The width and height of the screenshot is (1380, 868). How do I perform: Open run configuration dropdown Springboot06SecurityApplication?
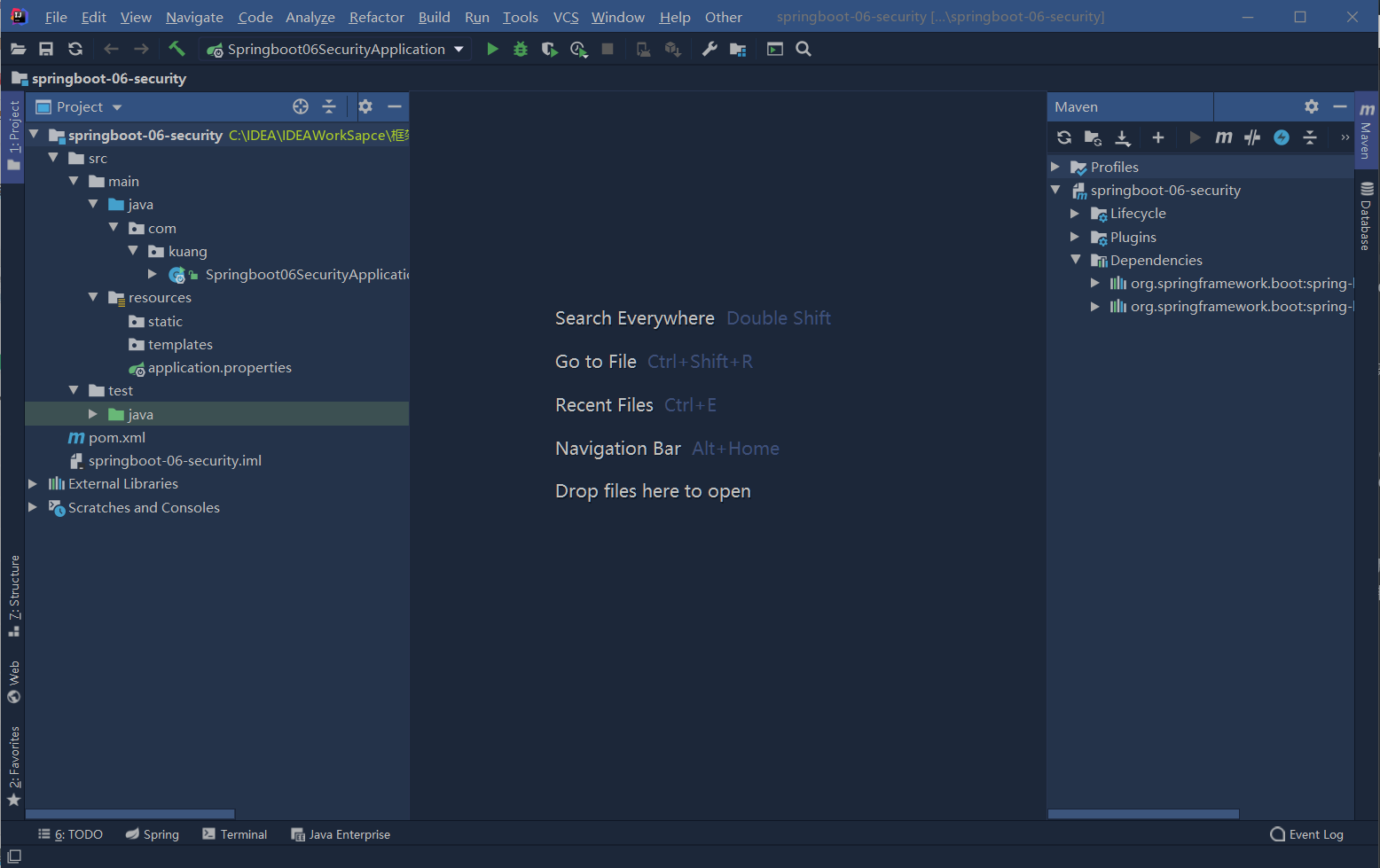[x=335, y=50]
